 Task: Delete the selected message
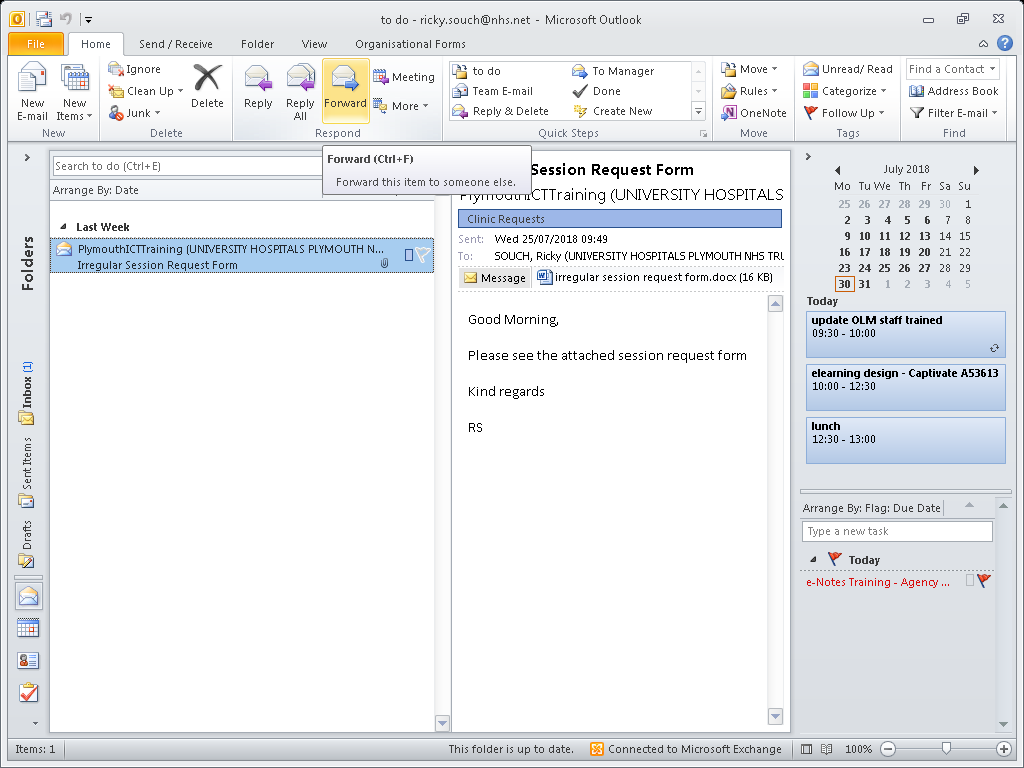207,86
